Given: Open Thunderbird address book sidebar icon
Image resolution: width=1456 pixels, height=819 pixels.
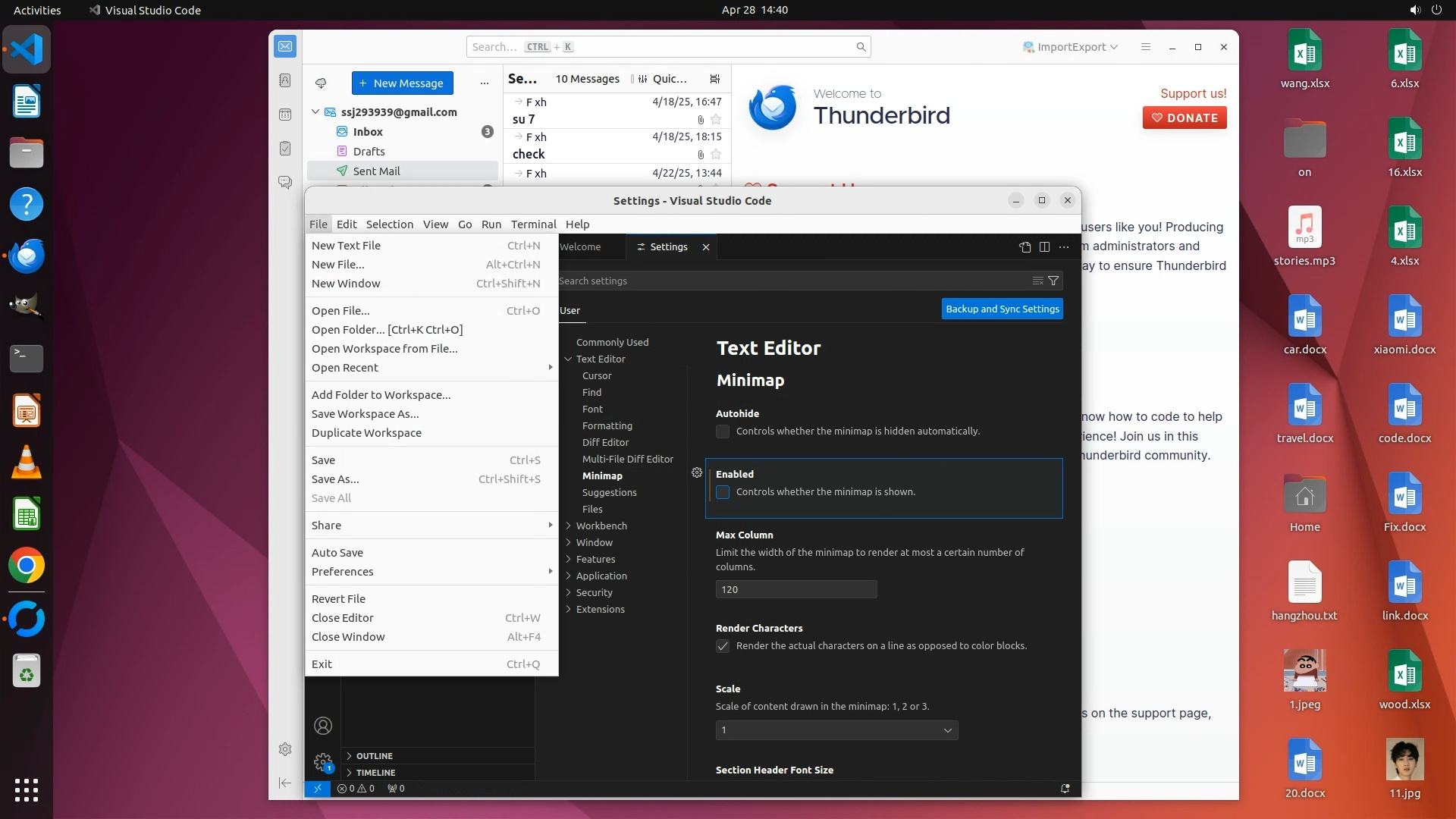Looking at the screenshot, I should pos(285,80).
